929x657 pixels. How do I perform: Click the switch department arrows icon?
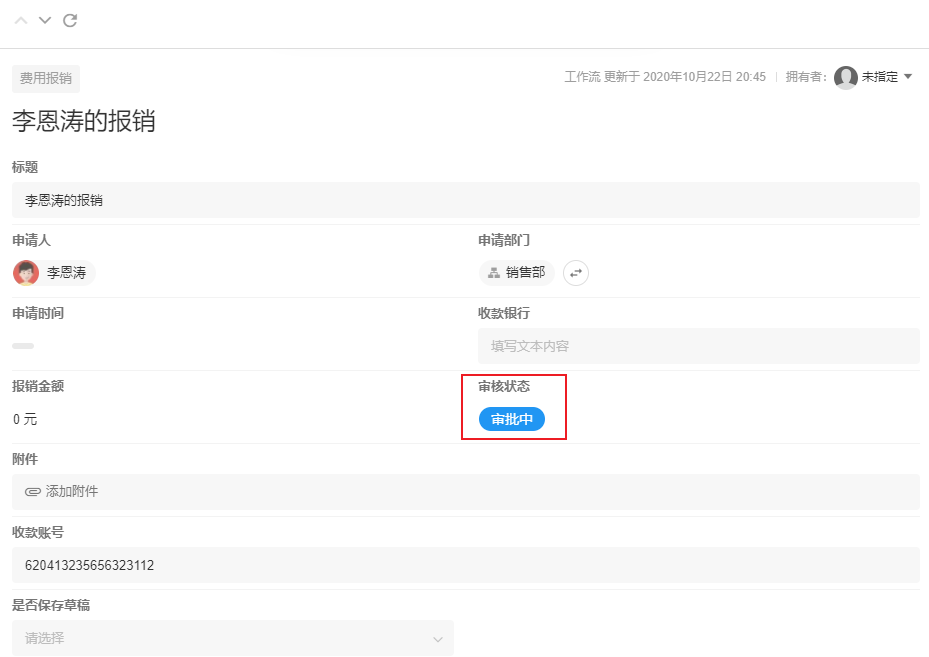(576, 273)
